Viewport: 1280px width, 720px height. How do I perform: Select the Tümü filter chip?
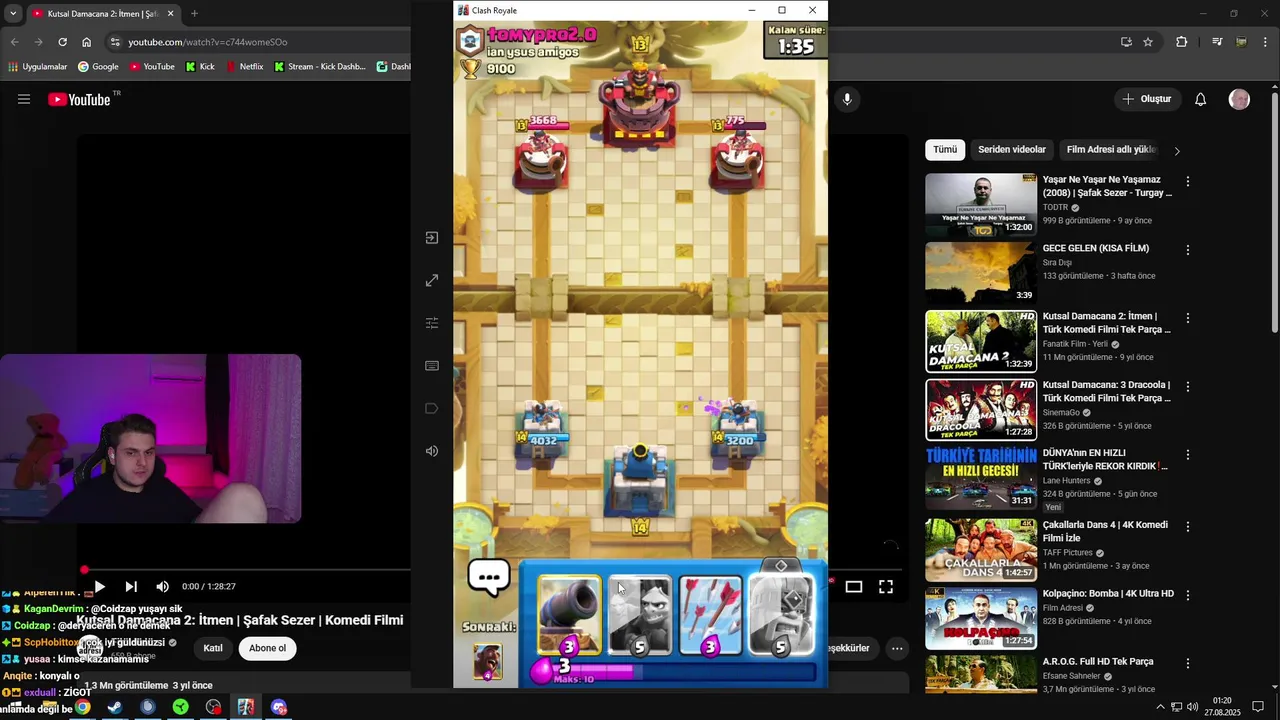pyautogui.click(x=945, y=150)
